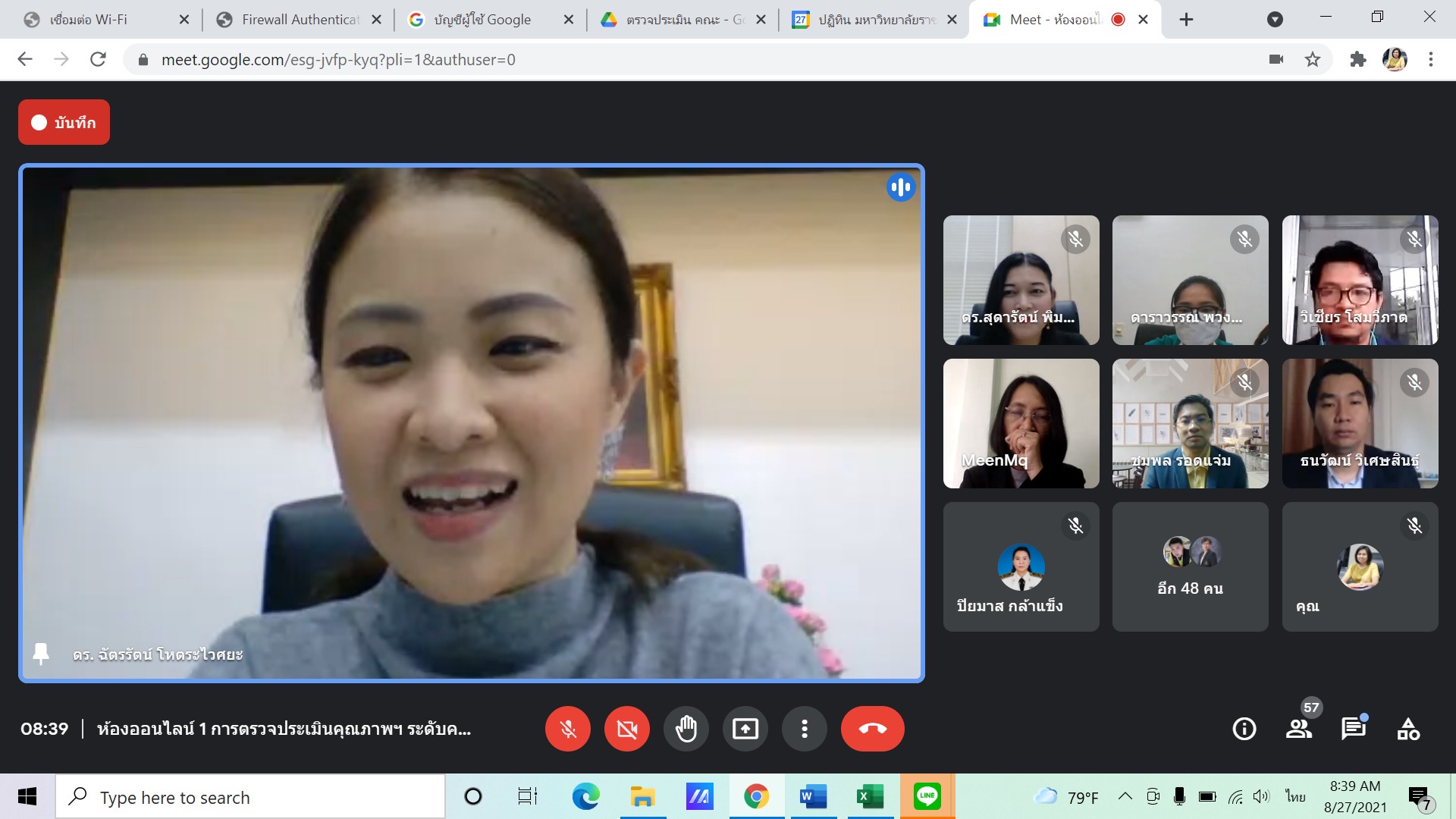Switch to the Google Calendar browser tab

click(x=872, y=20)
